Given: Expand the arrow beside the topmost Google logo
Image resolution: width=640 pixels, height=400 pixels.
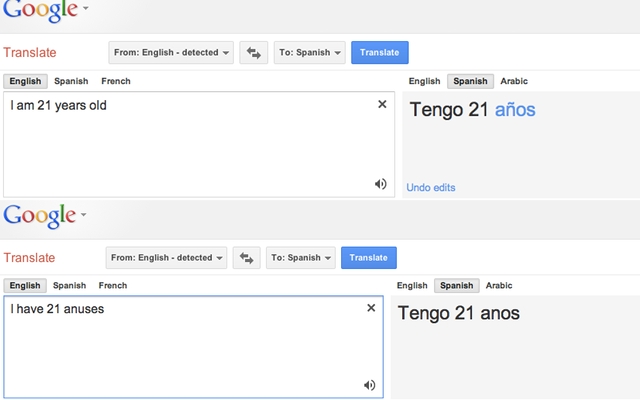Looking at the screenshot, I should (85, 9).
